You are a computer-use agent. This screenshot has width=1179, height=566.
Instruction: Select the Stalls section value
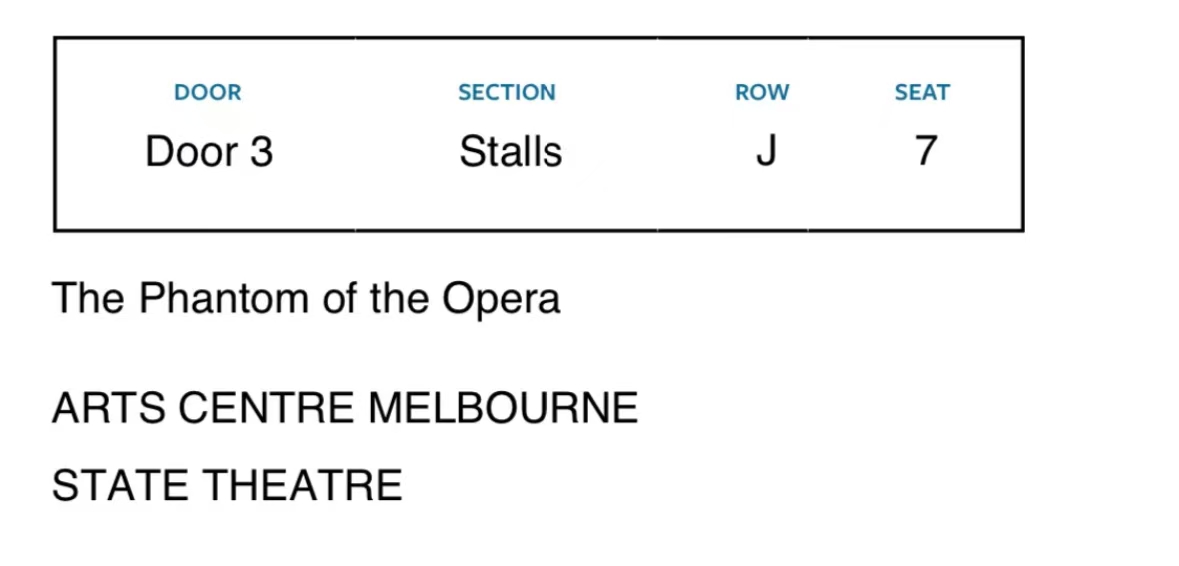coord(510,152)
